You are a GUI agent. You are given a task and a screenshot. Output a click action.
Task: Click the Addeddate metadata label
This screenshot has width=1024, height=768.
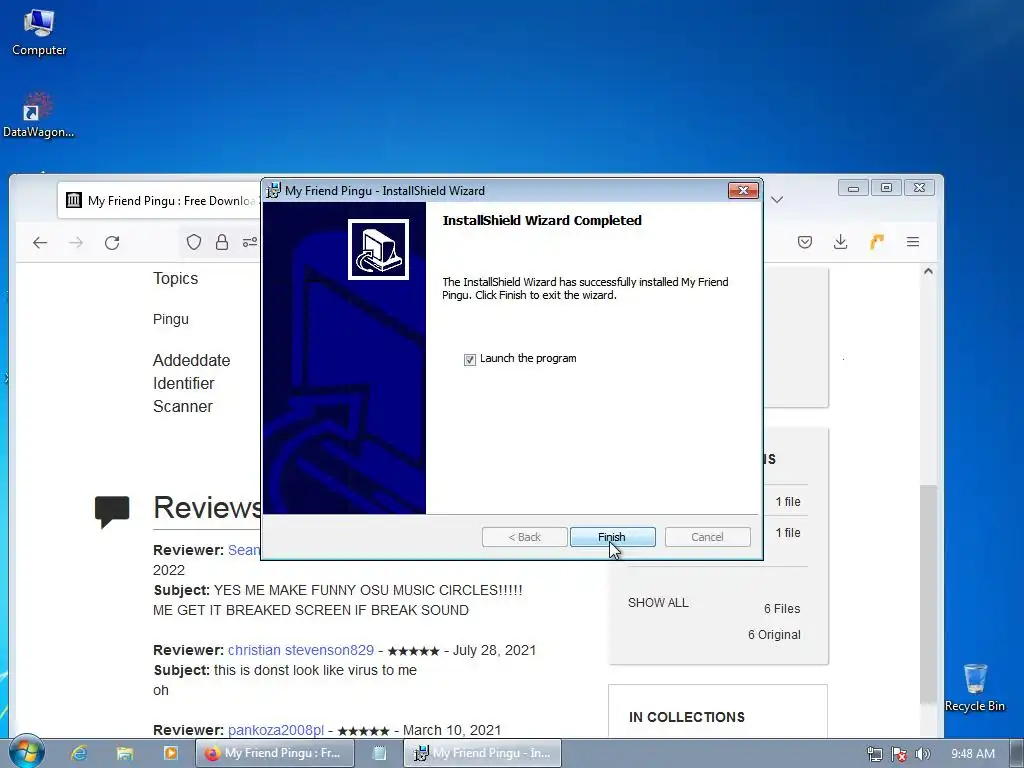pos(191,360)
